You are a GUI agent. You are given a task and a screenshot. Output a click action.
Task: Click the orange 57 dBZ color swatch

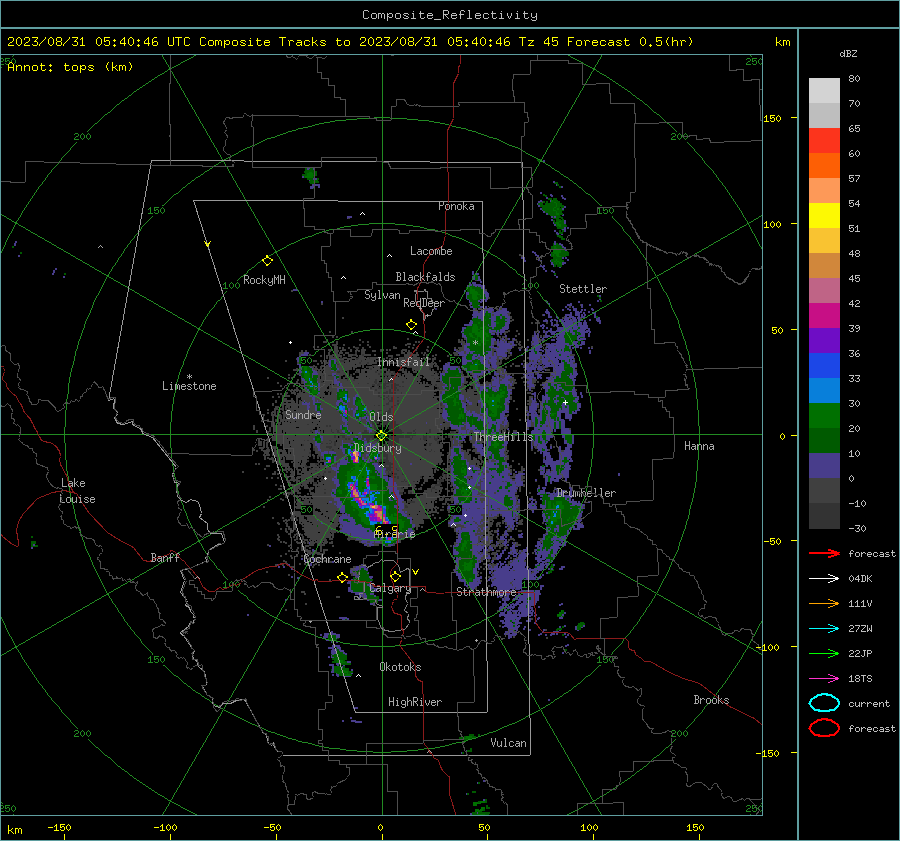[x=824, y=166]
